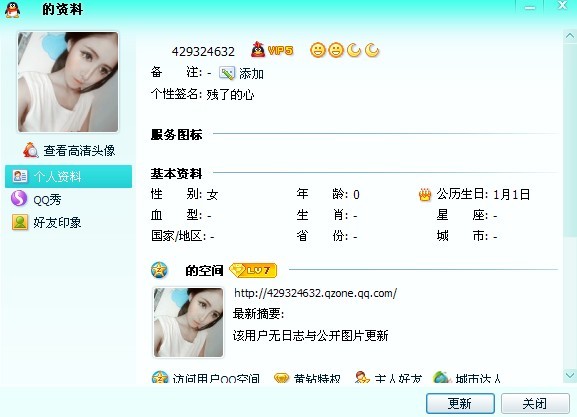
Task: Click the Qzone star icon beside 的空间
Action: (159, 270)
